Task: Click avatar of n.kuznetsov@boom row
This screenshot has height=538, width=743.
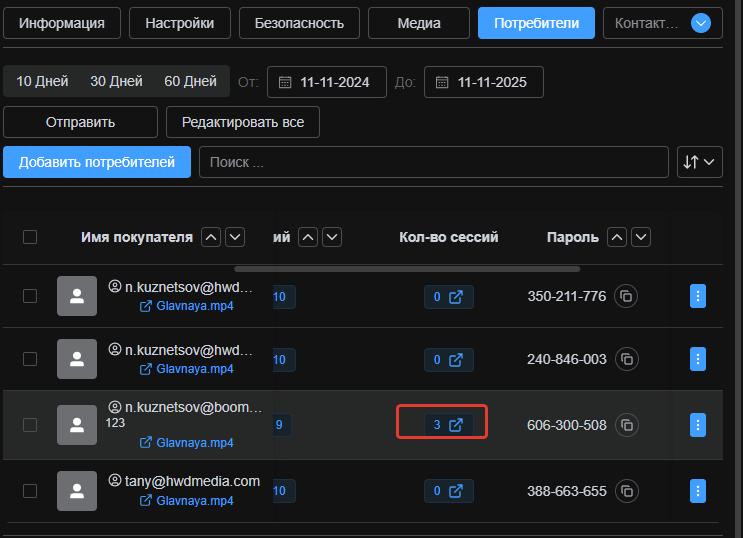Action: [77, 425]
